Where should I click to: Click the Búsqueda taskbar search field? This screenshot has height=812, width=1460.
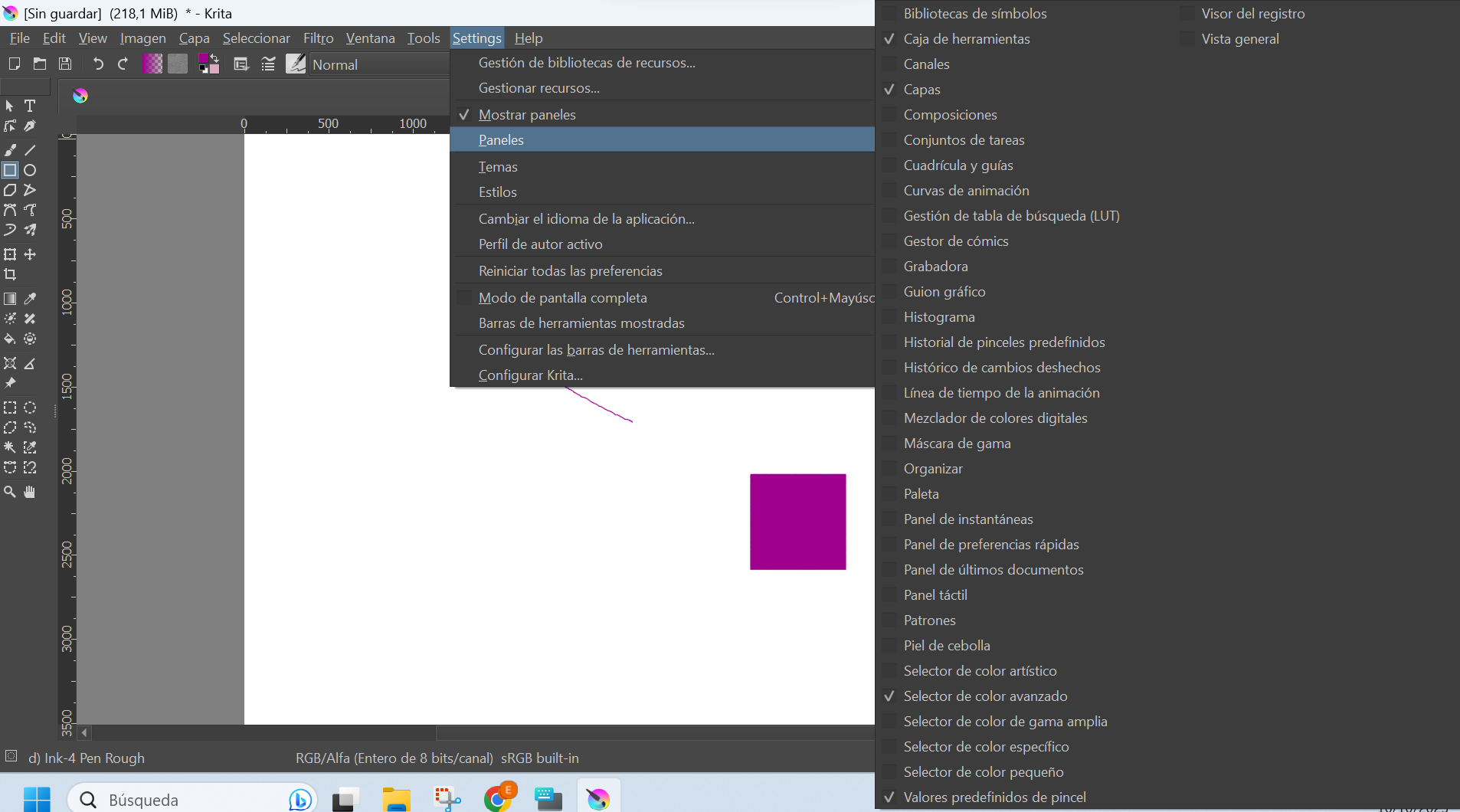[x=192, y=799]
